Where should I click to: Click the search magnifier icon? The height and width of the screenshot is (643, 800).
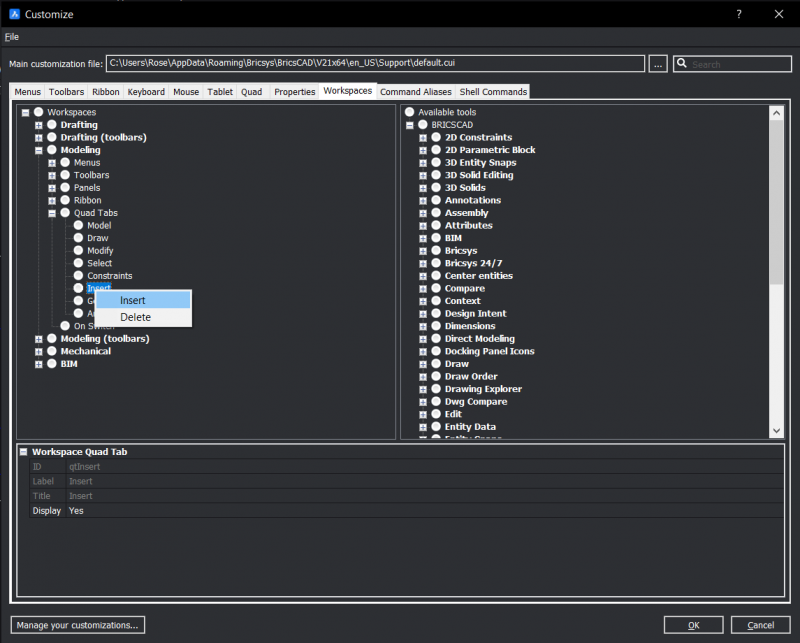(684, 63)
